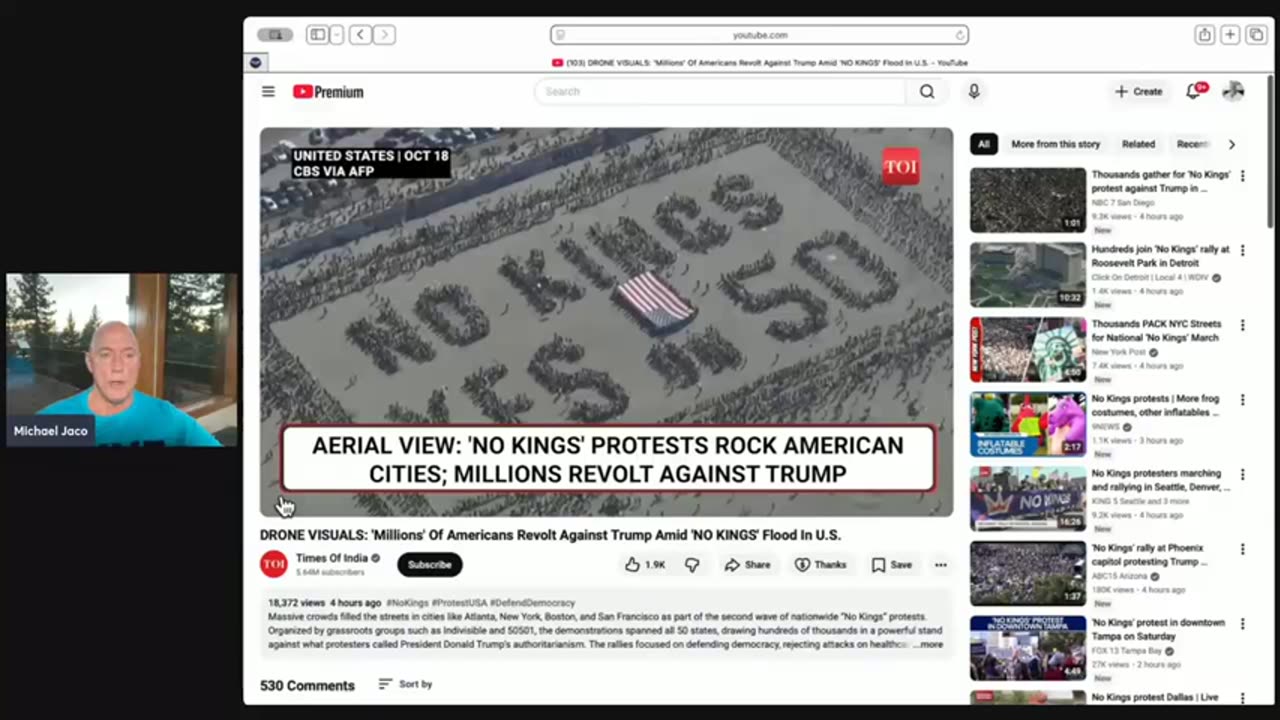Open the sidebar dropdown arrow in Safari

337,35
